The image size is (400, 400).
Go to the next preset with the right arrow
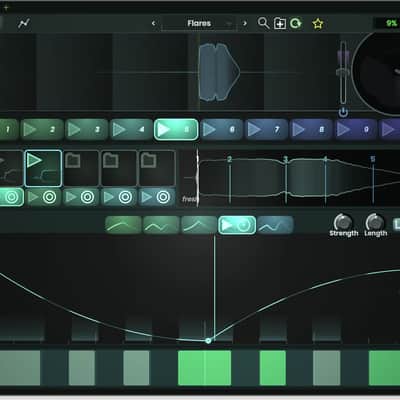coord(245,23)
